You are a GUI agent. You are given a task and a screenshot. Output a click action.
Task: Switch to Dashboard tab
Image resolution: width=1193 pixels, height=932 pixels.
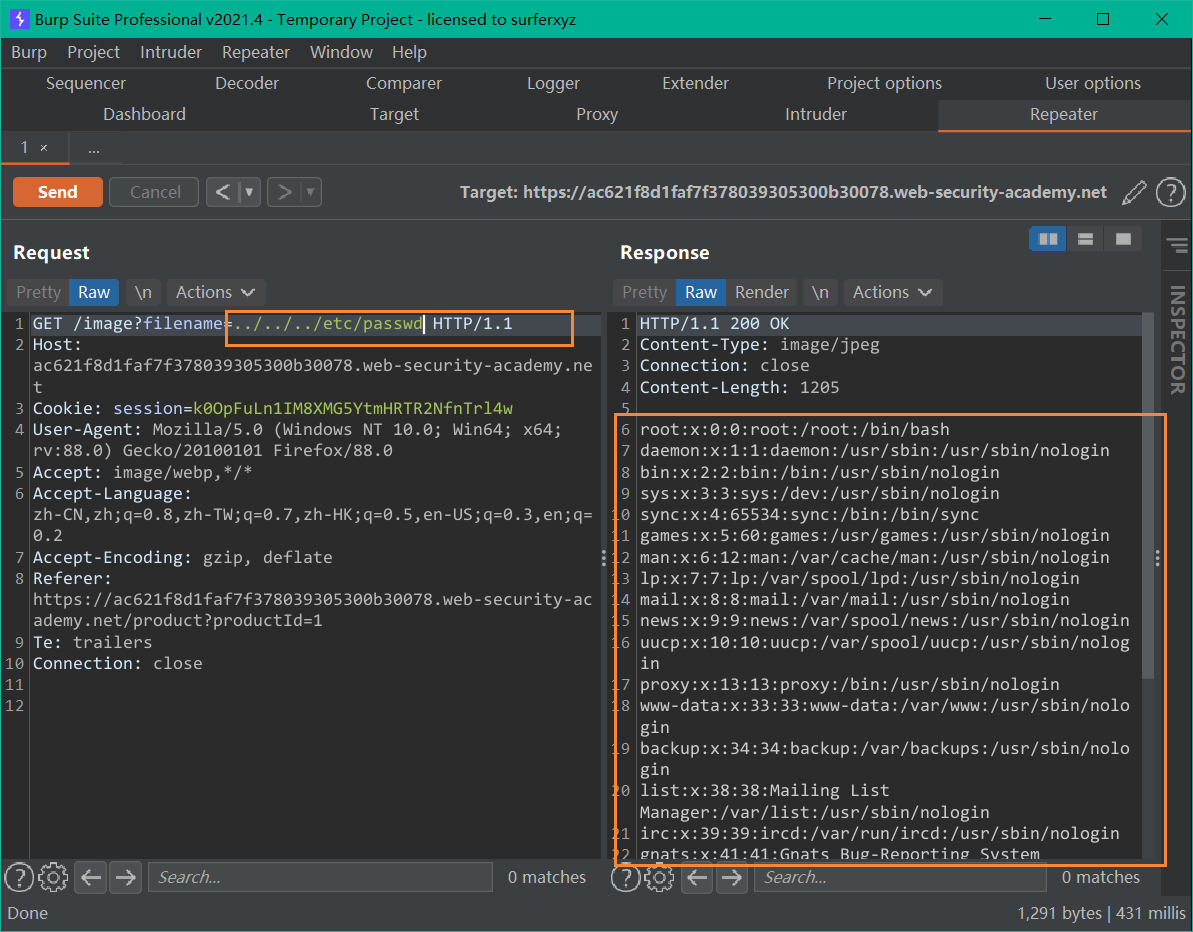pos(145,114)
